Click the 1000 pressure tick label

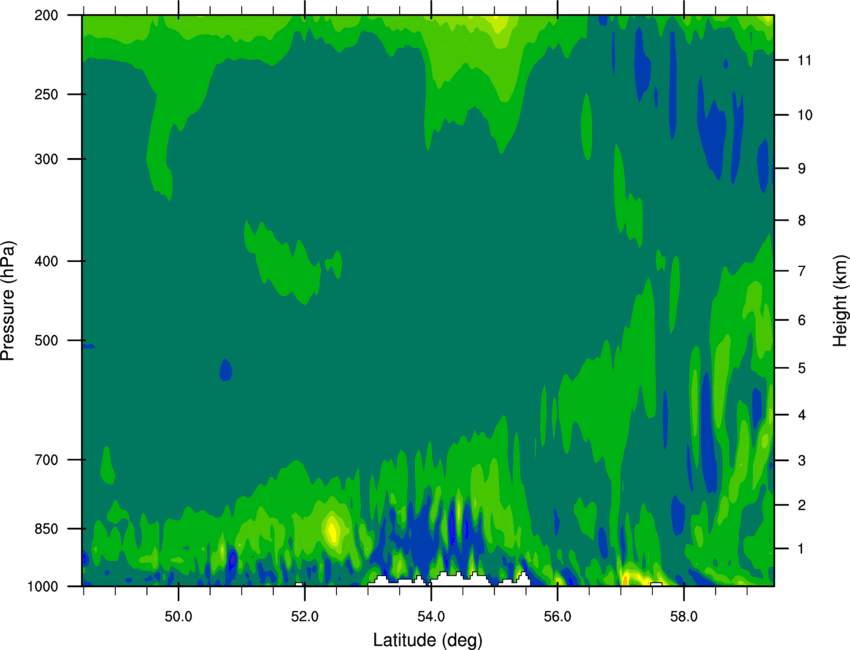click(42, 587)
